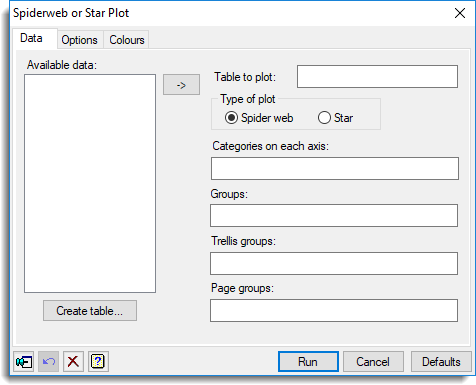
Task: Click the blue undo arrow icon
Action: (49, 361)
